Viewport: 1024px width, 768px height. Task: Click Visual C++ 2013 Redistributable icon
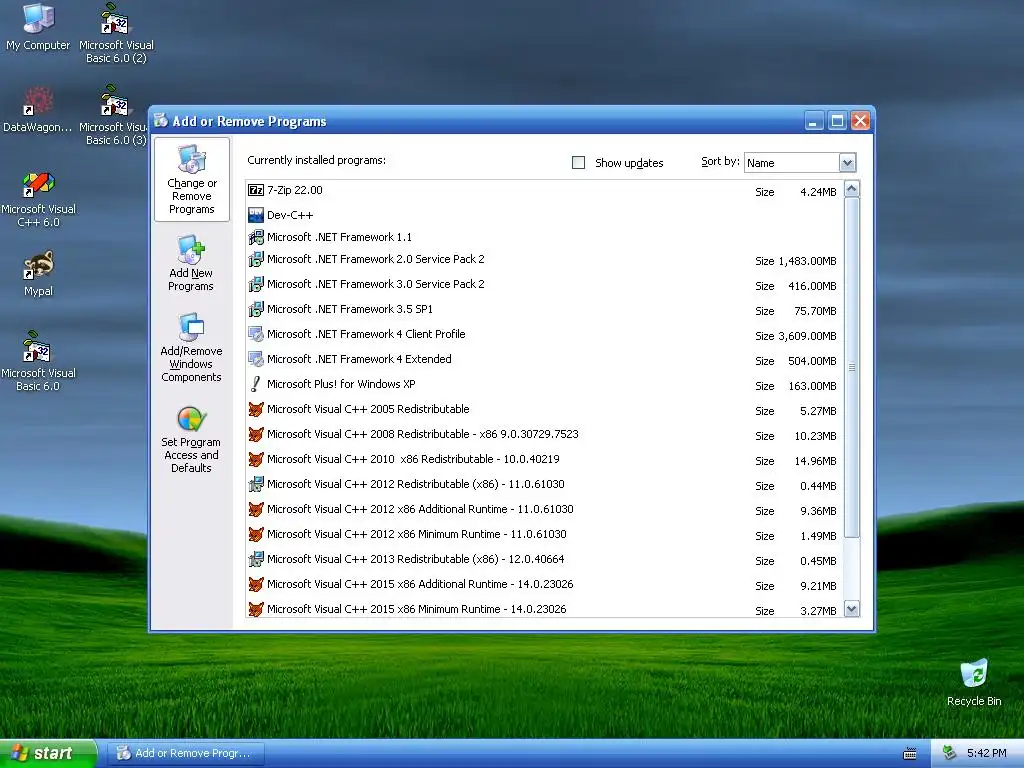click(256, 559)
